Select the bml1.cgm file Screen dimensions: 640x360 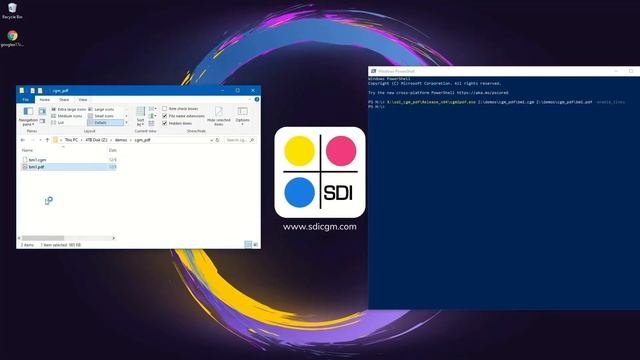pos(69,160)
